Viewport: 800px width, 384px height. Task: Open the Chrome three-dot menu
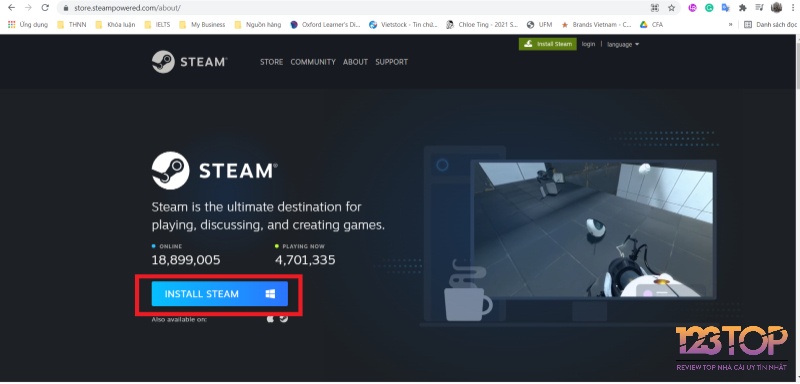tap(792, 8)
